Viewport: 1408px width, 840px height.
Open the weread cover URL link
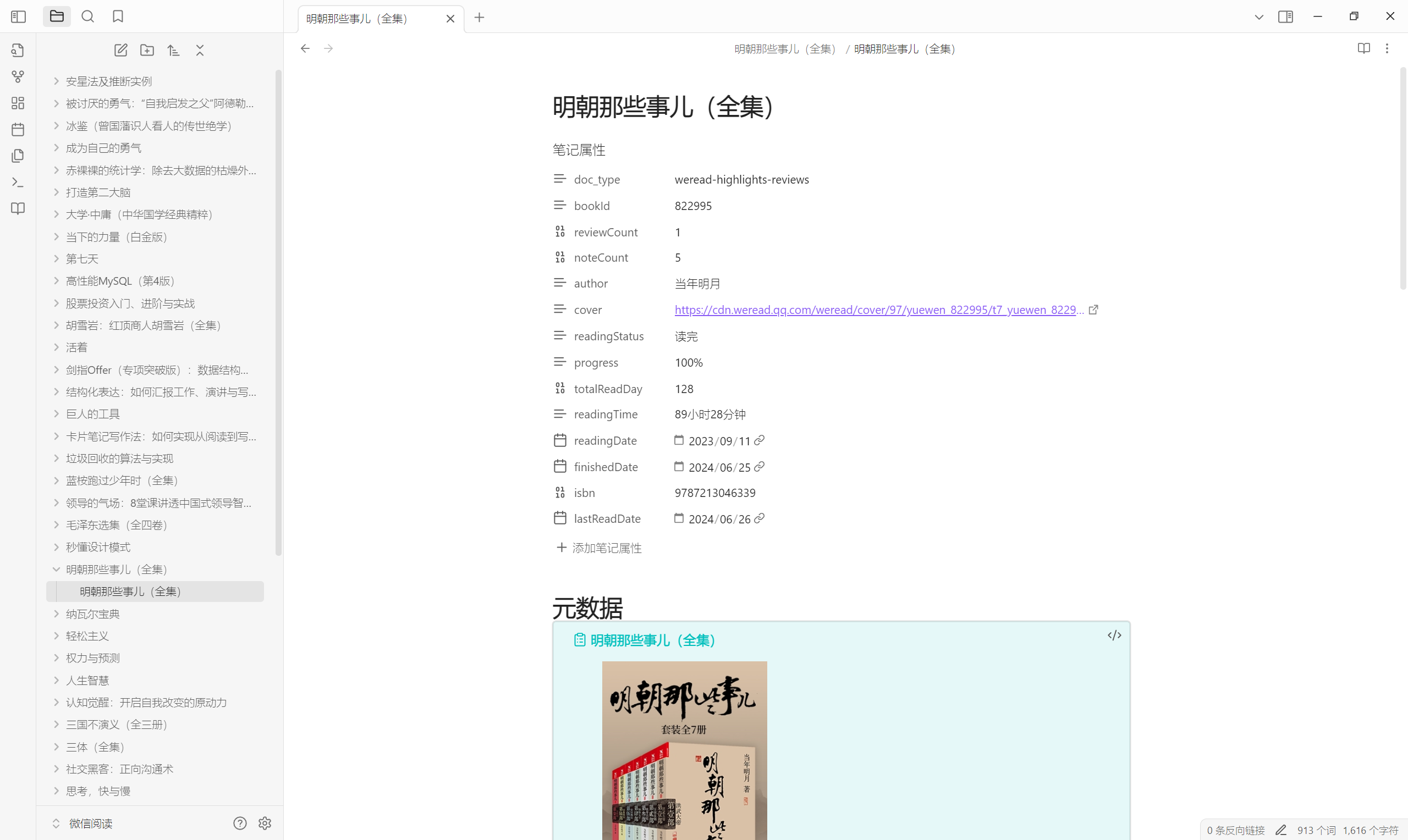pyautogui.click(x=877, y=310)
